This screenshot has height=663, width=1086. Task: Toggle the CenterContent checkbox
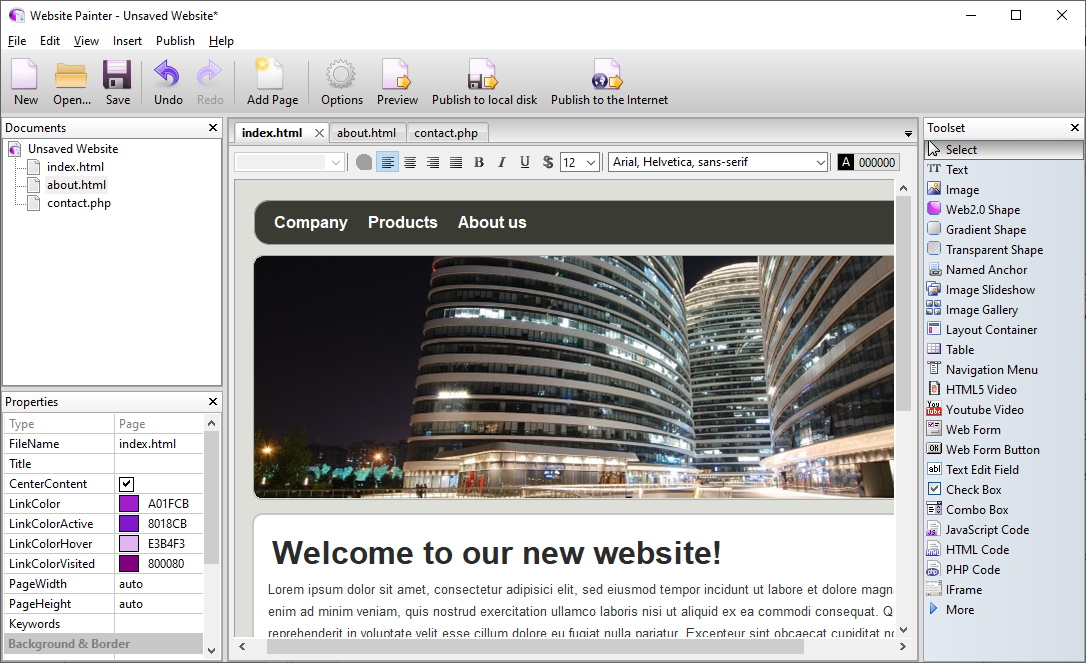(x=127, y=484)
